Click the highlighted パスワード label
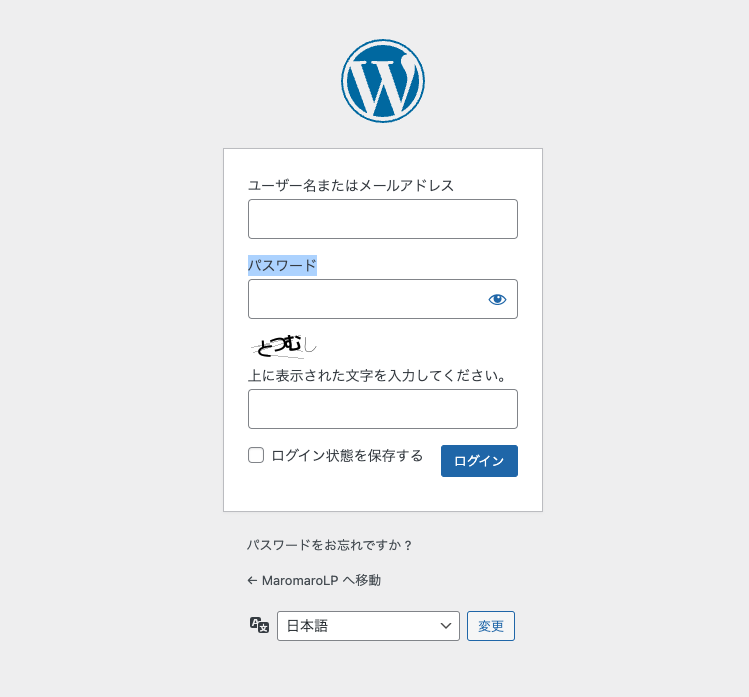749x697 pixels. pos(282,265)
